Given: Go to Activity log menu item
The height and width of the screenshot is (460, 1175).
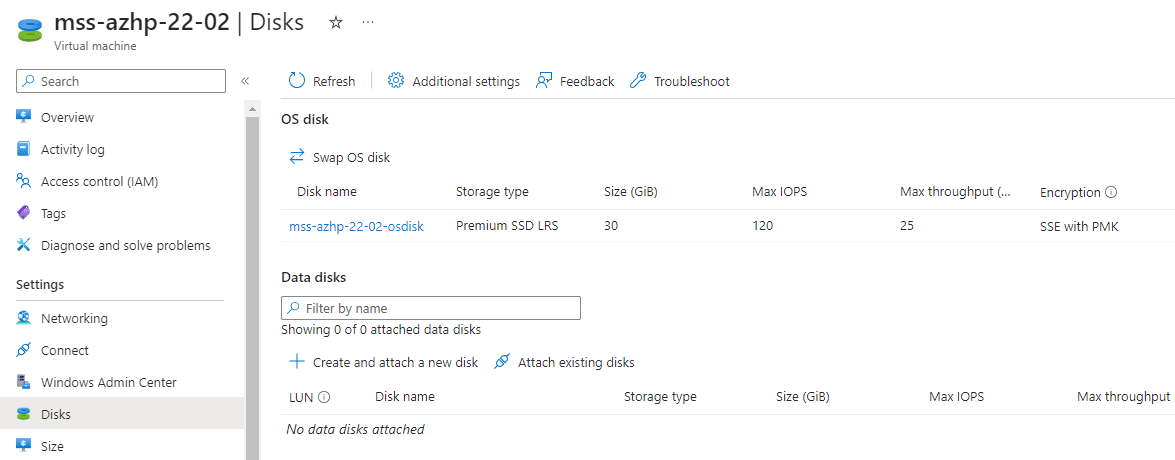Looking at the screenshot, I should (73, 150).
